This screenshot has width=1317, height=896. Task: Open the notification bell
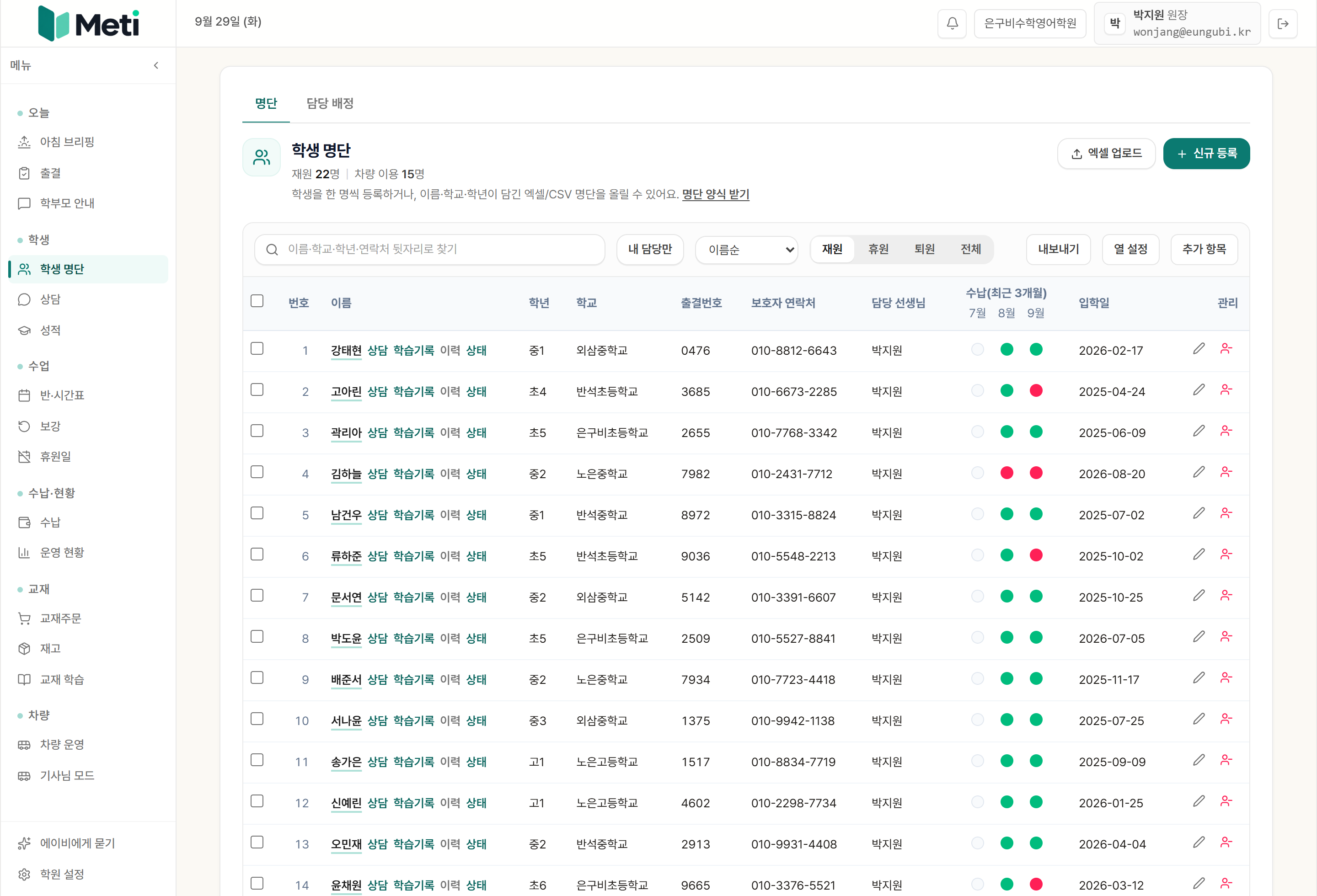(952, 23)
